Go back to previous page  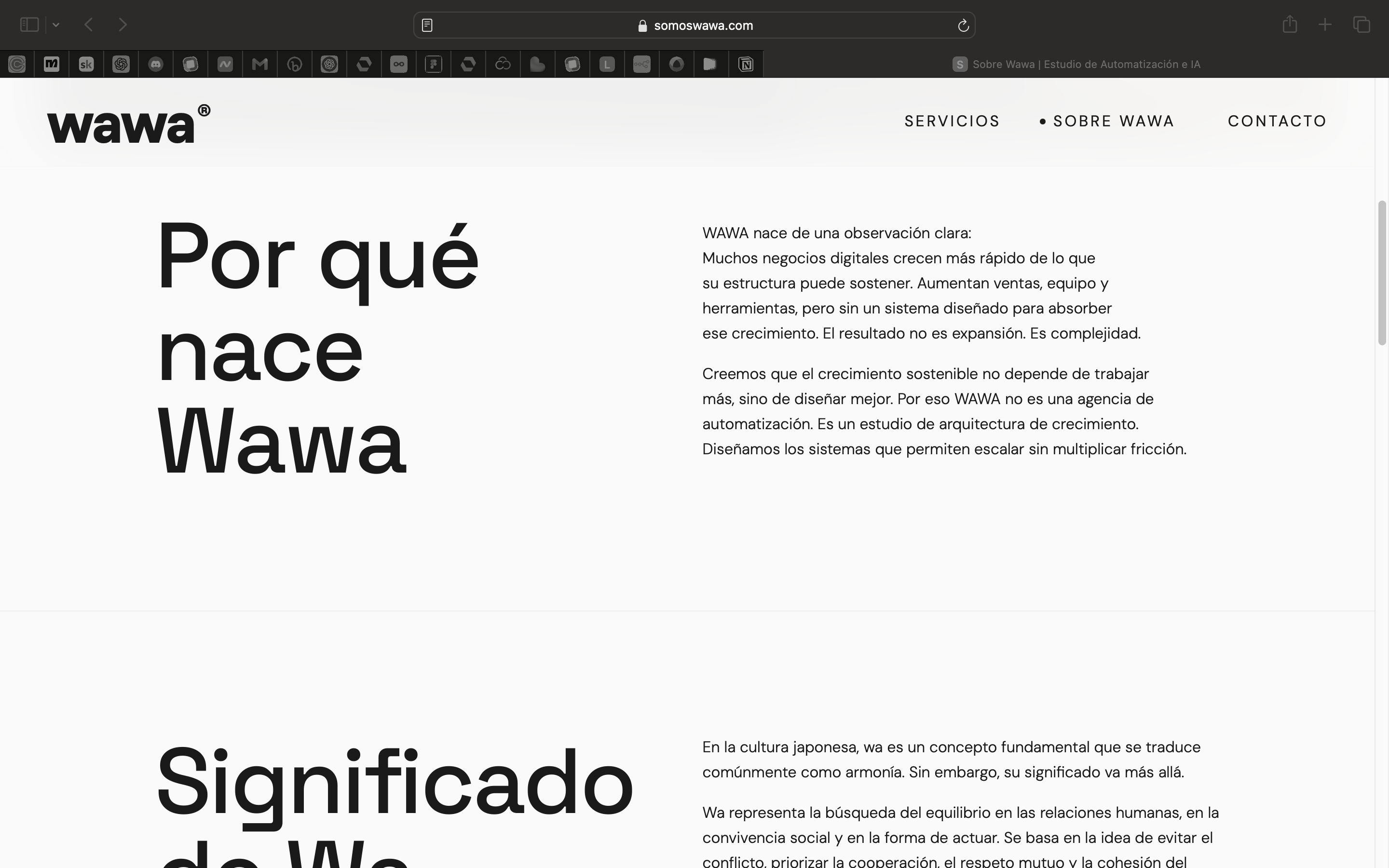(88, 25)
